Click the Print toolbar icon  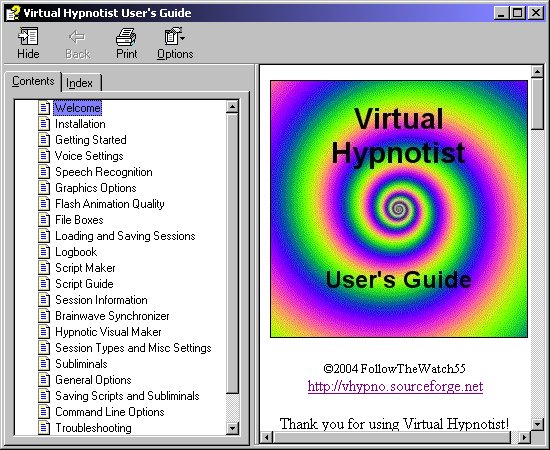point(126,37)
